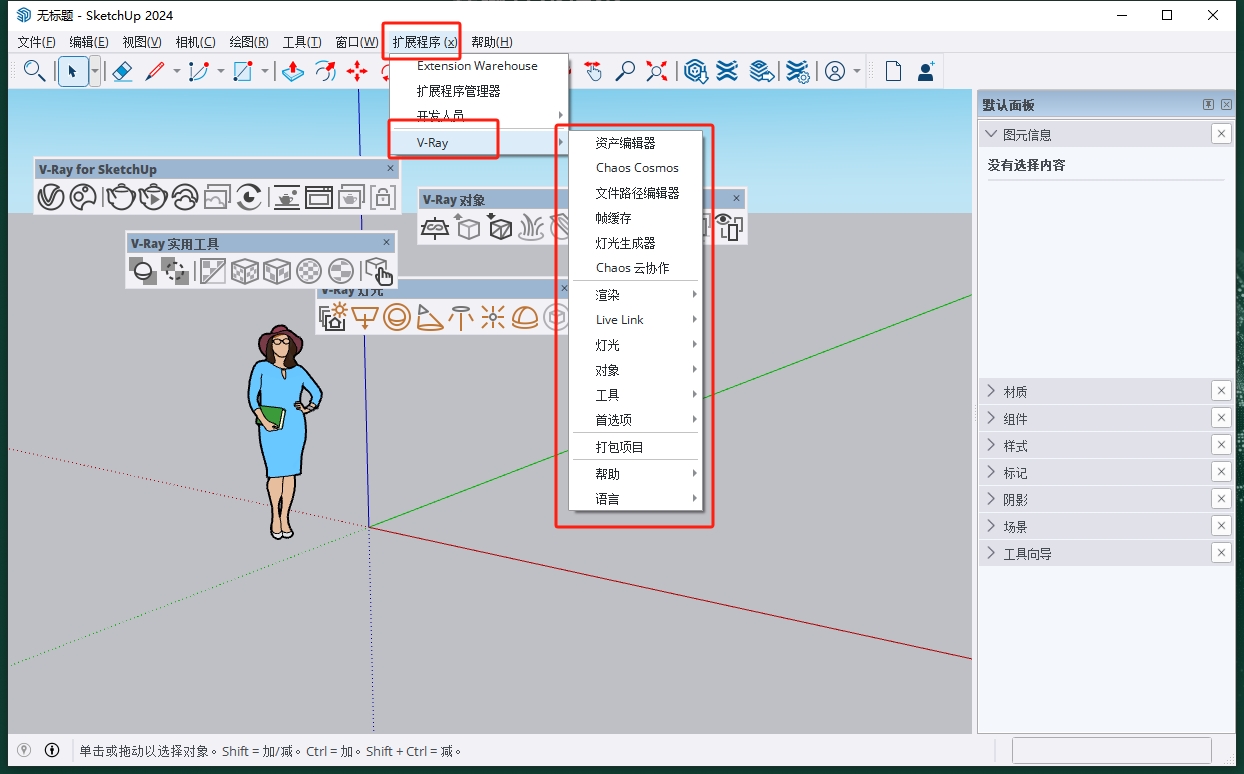Create a V-Ray sphere light
The width and height of the screenshot is (1244, 774).
click(397, 318)
